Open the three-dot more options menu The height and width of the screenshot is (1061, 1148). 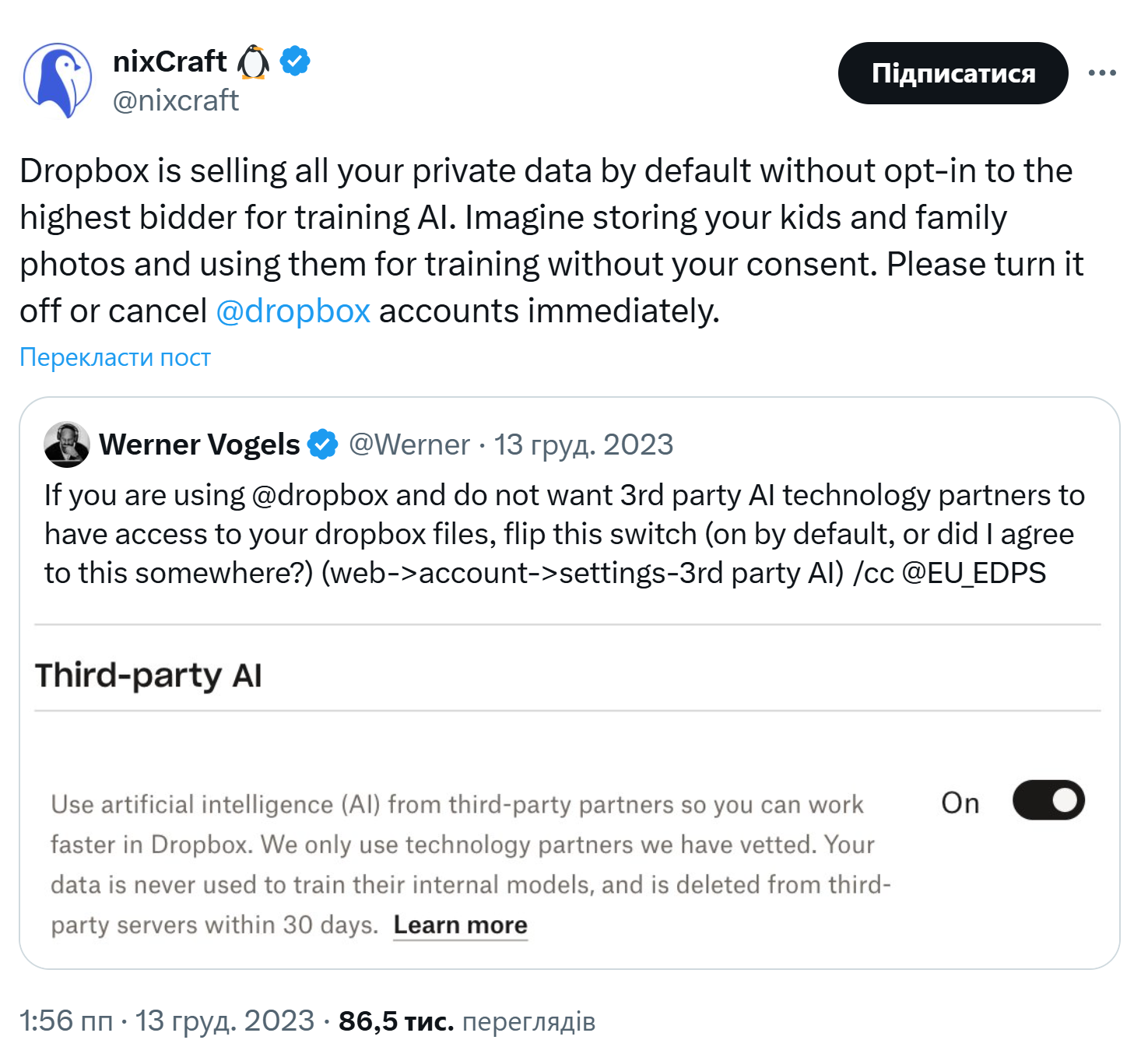(1102, 73)
